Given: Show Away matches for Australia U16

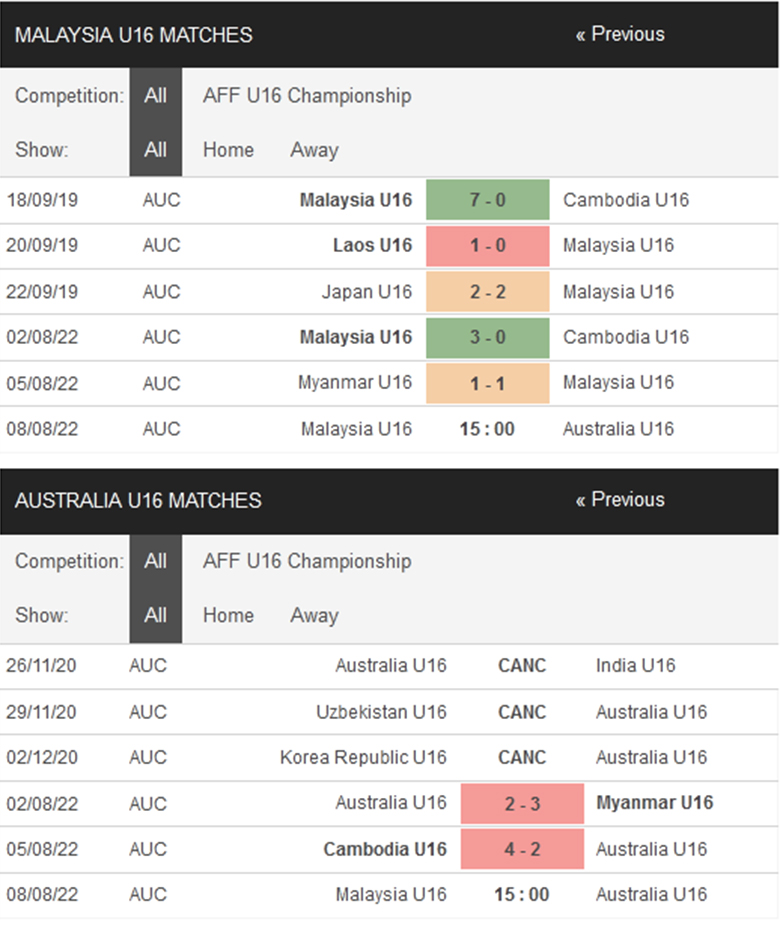Looking at the screenshot, I should coord(314,615).
